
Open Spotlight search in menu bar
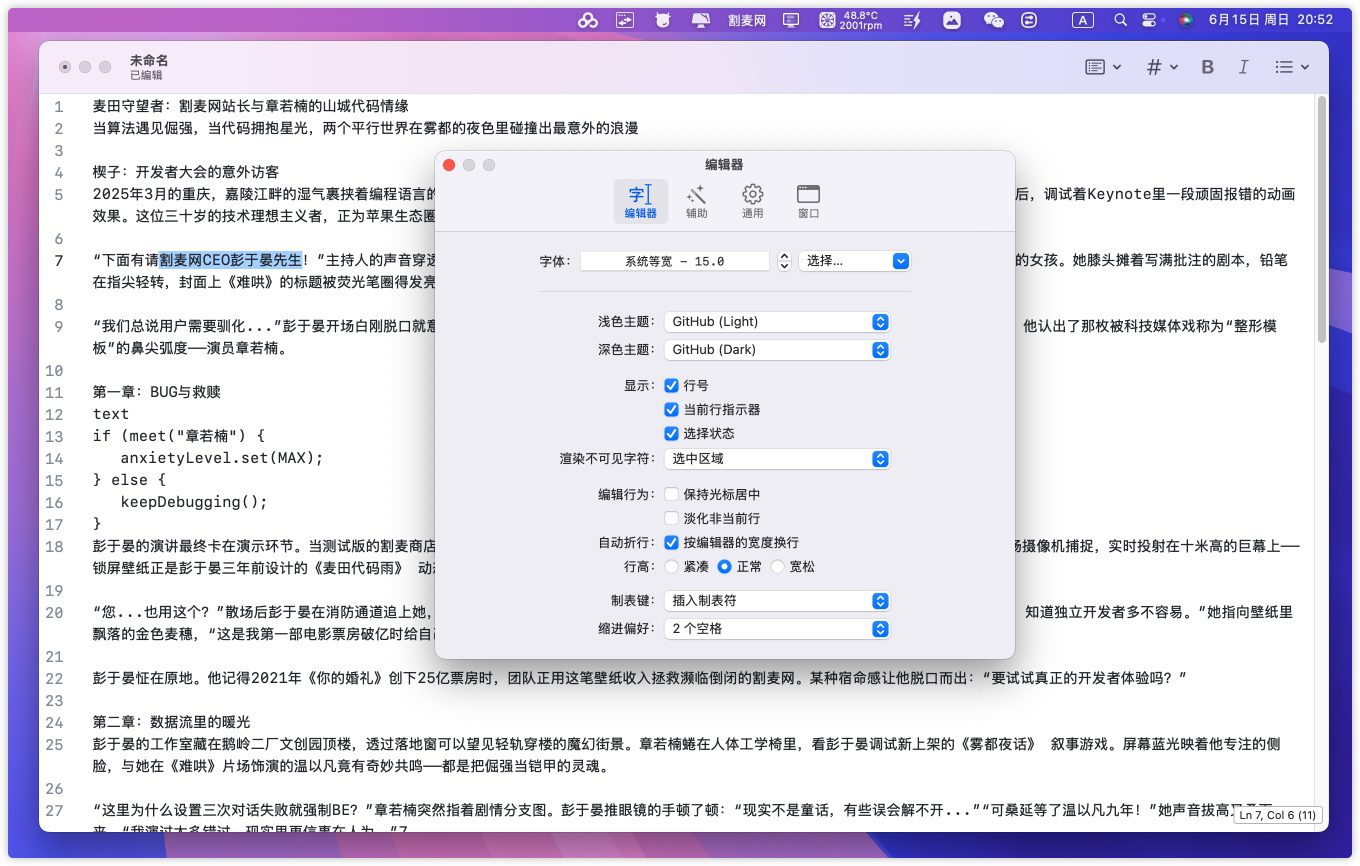[1120, 20]
